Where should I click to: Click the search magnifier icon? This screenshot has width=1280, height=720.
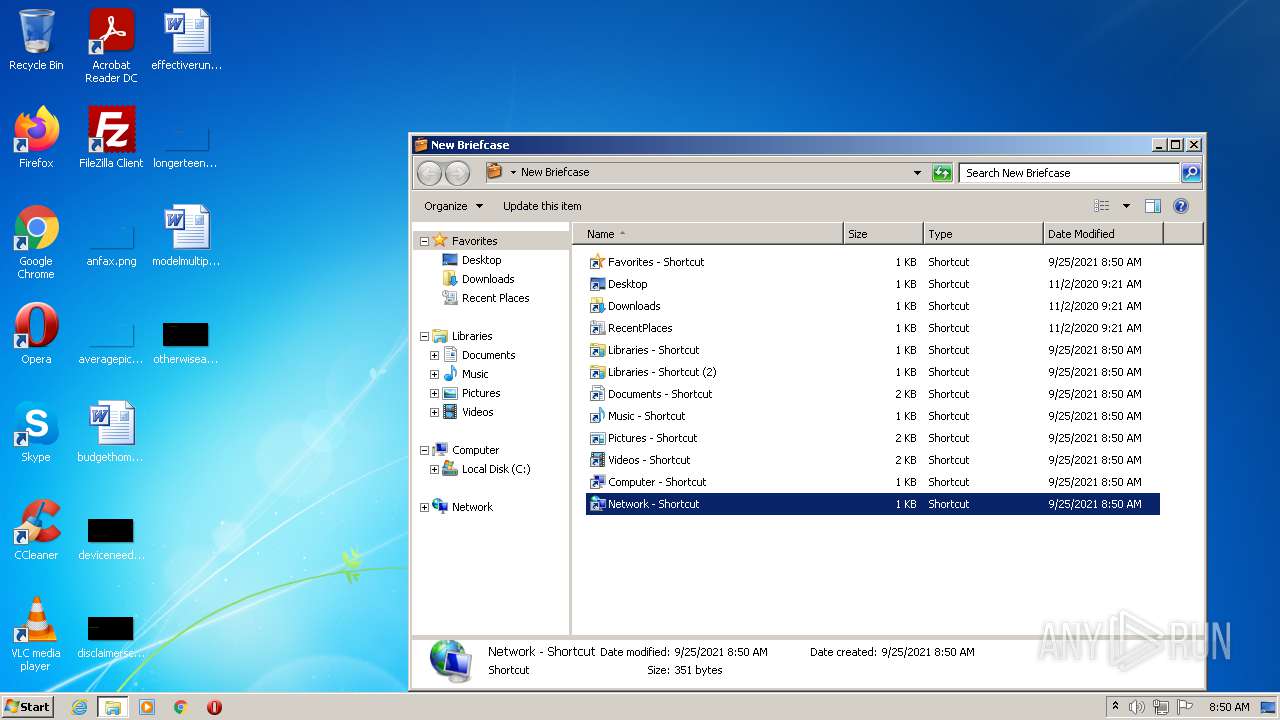1191,173
